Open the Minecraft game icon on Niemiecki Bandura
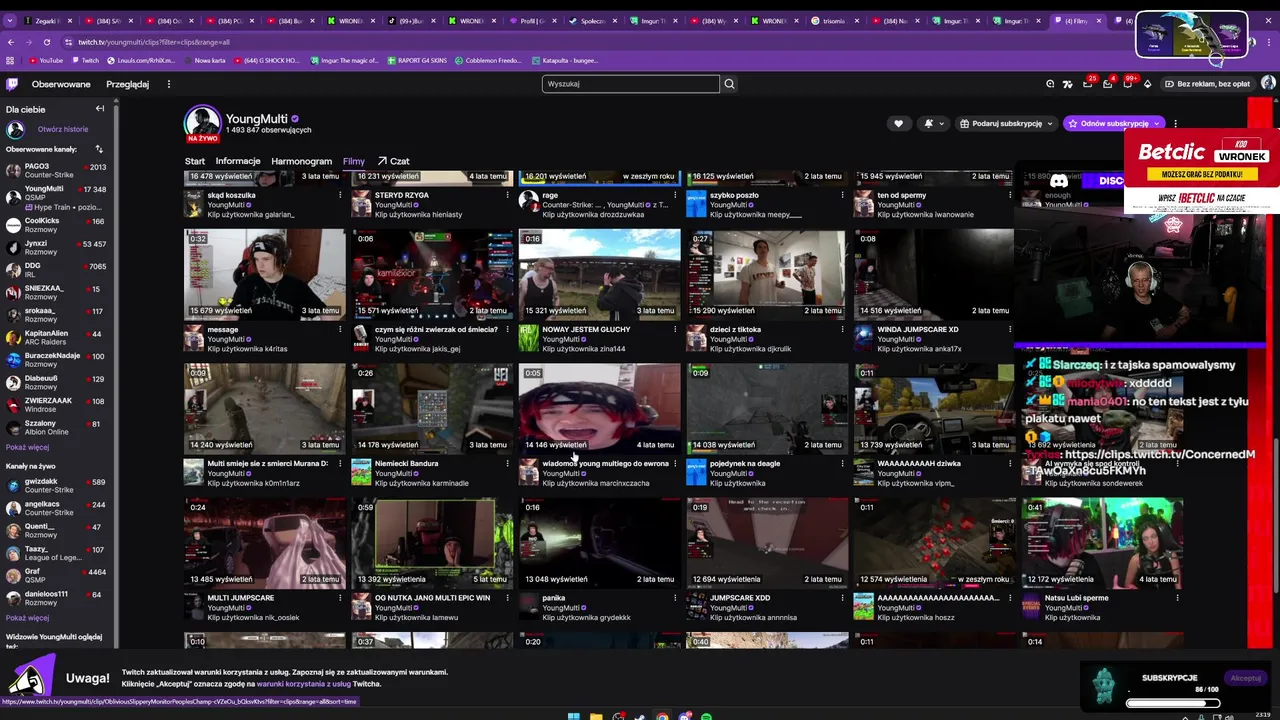This screenshot has height=720, width=1280. pos(361,472)
